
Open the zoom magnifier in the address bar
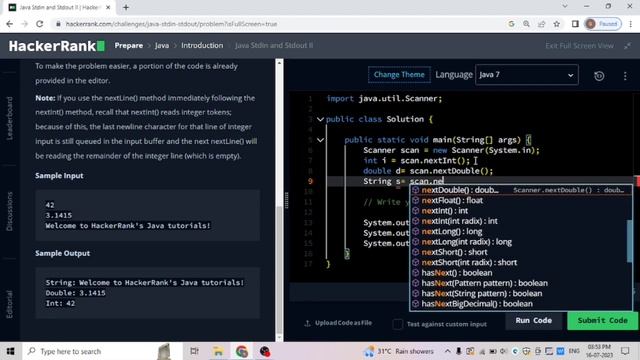pos(526,24)
